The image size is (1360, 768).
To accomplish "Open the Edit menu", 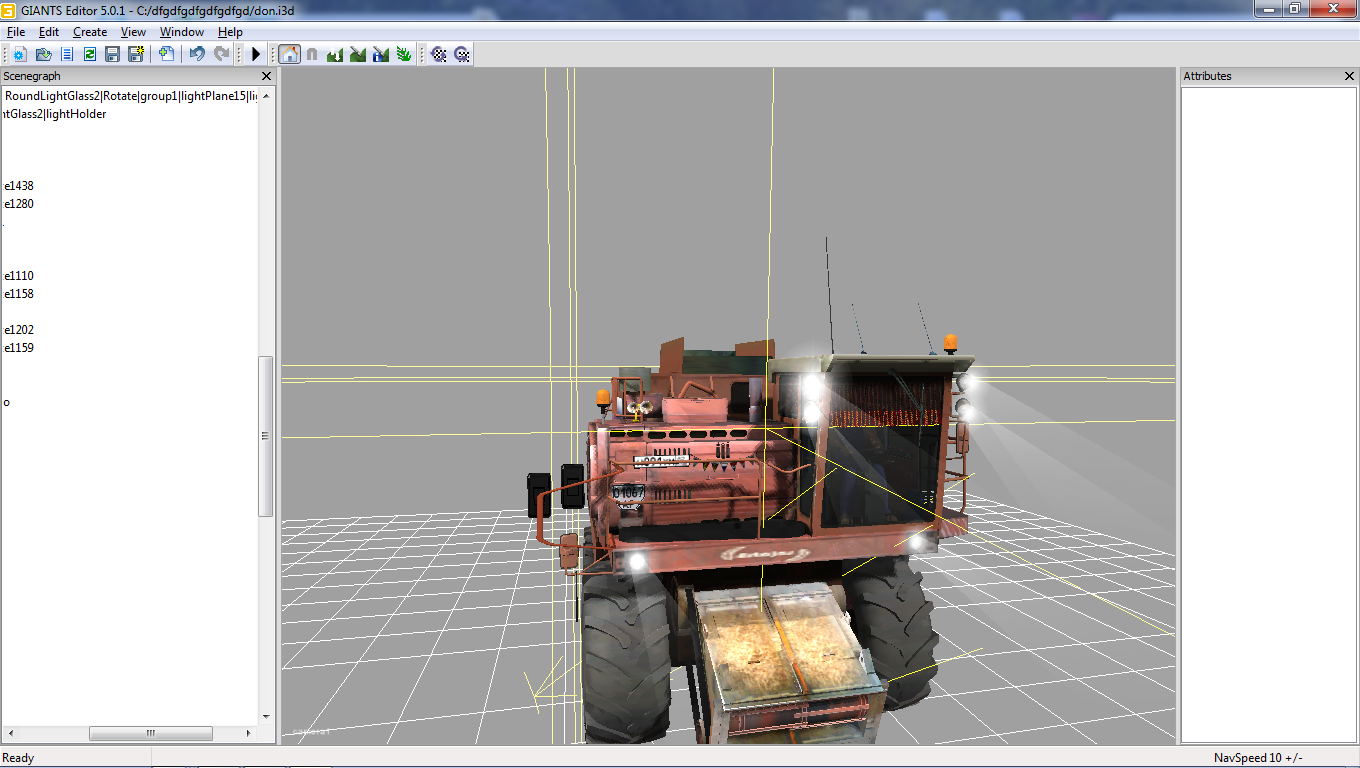I will (x=49, y=32).
